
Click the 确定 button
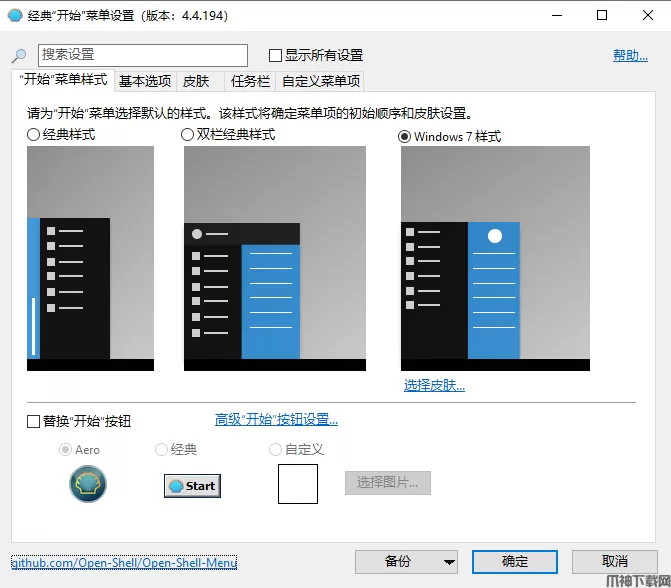pos(514,561)
